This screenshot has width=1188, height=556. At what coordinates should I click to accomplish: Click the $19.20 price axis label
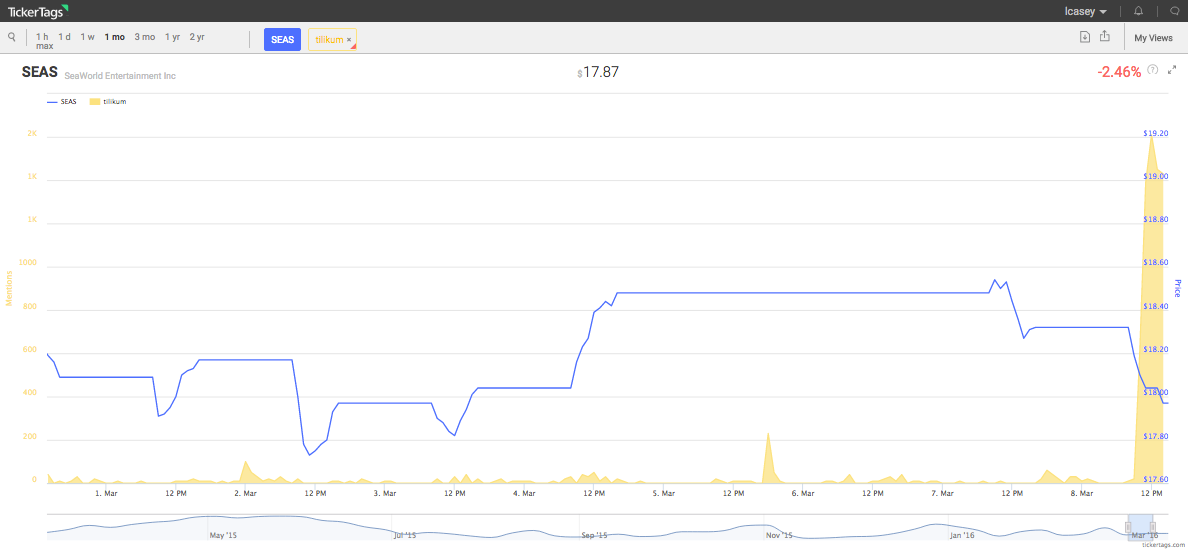pos(1155,133)
